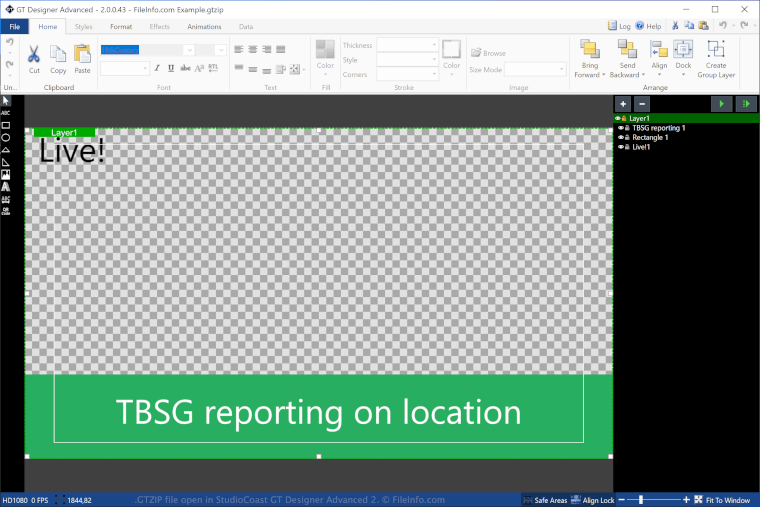The height and width of the screenshot is (507, 760).
Task: Switch to the Animations tab
Action: coord(204,26)
